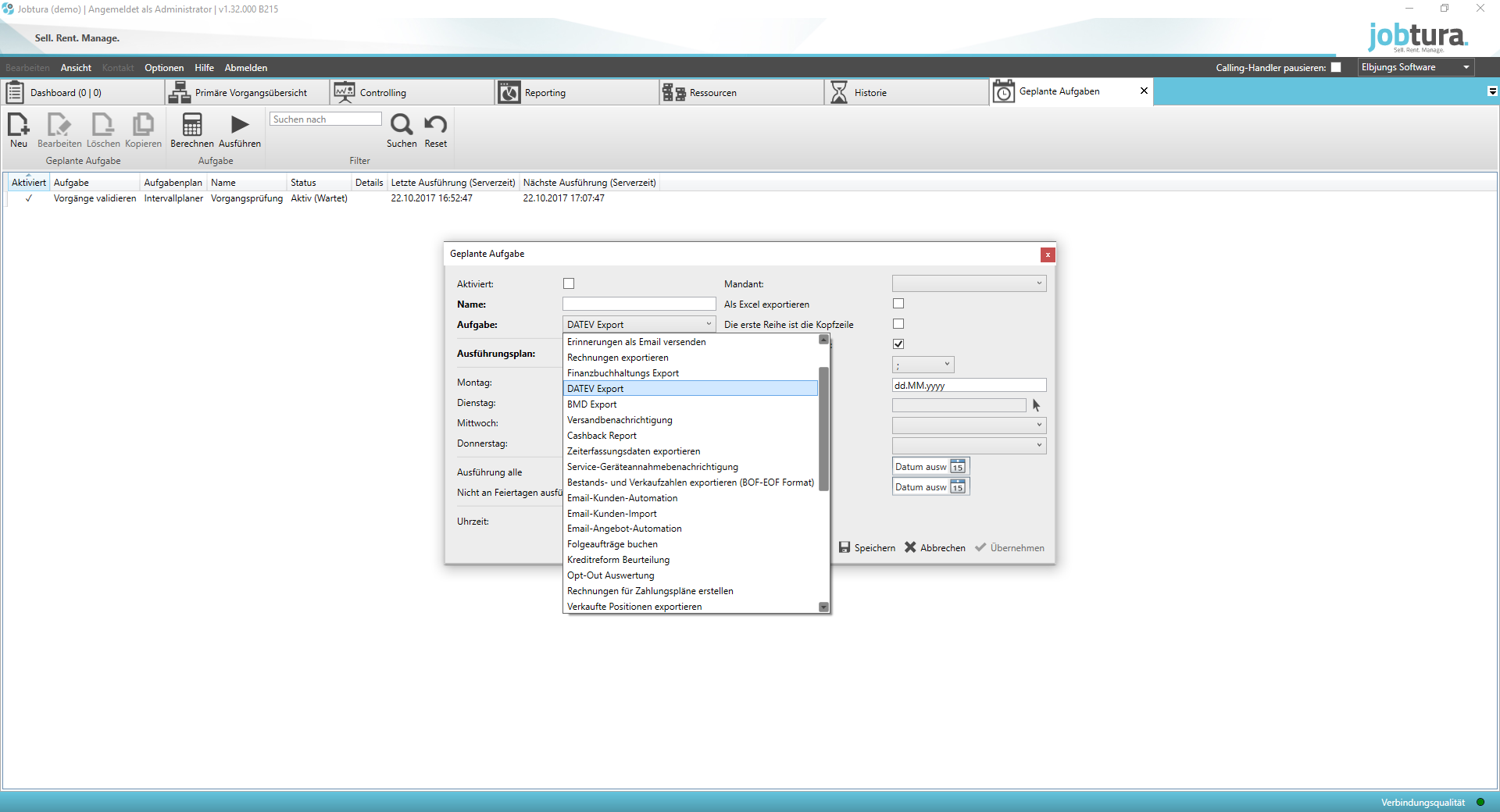Close the Geplante Aufgaben tab
Image resolution: width=1500 pixels, height=812 pixels.
tap(1144, 91)
